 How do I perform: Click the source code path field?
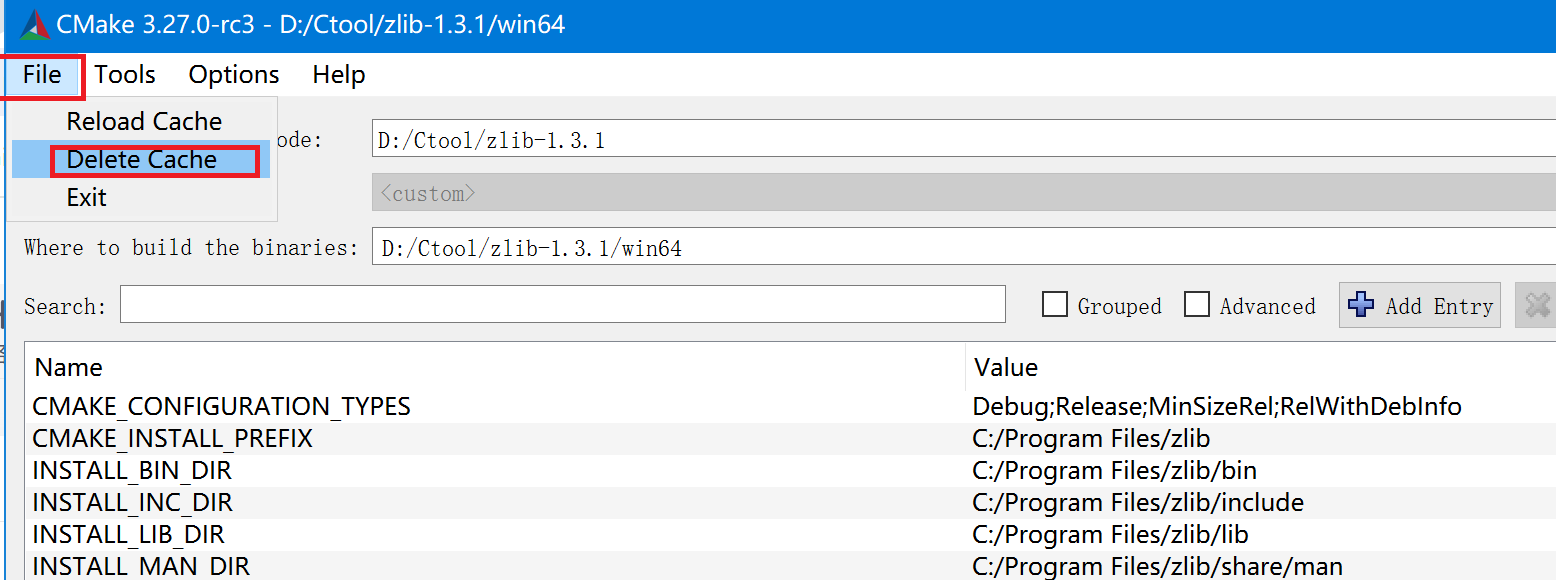coord(963,139)
